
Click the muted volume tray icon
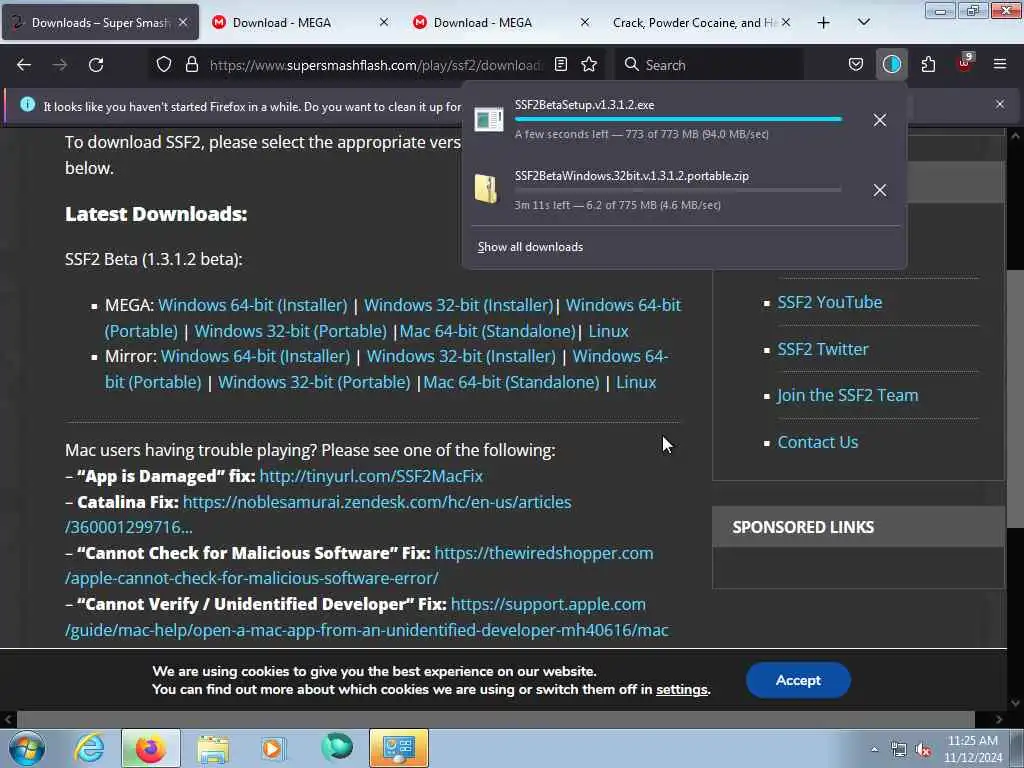tap(923, 750)
